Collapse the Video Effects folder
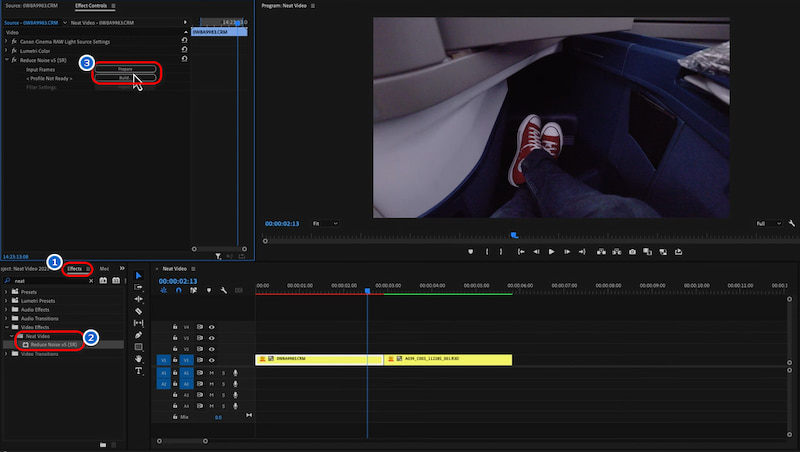 pyautogui.click(x=6, y=327)
